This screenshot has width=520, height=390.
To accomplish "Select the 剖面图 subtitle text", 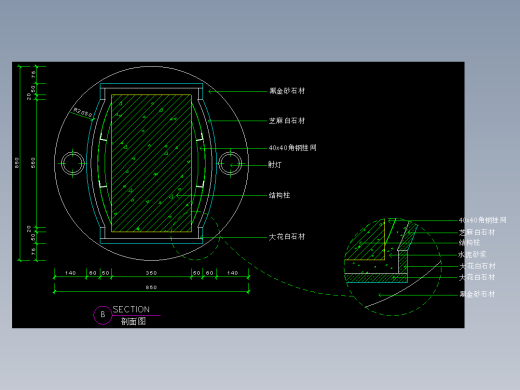I will pyautogui.click(x=133, y=321).
